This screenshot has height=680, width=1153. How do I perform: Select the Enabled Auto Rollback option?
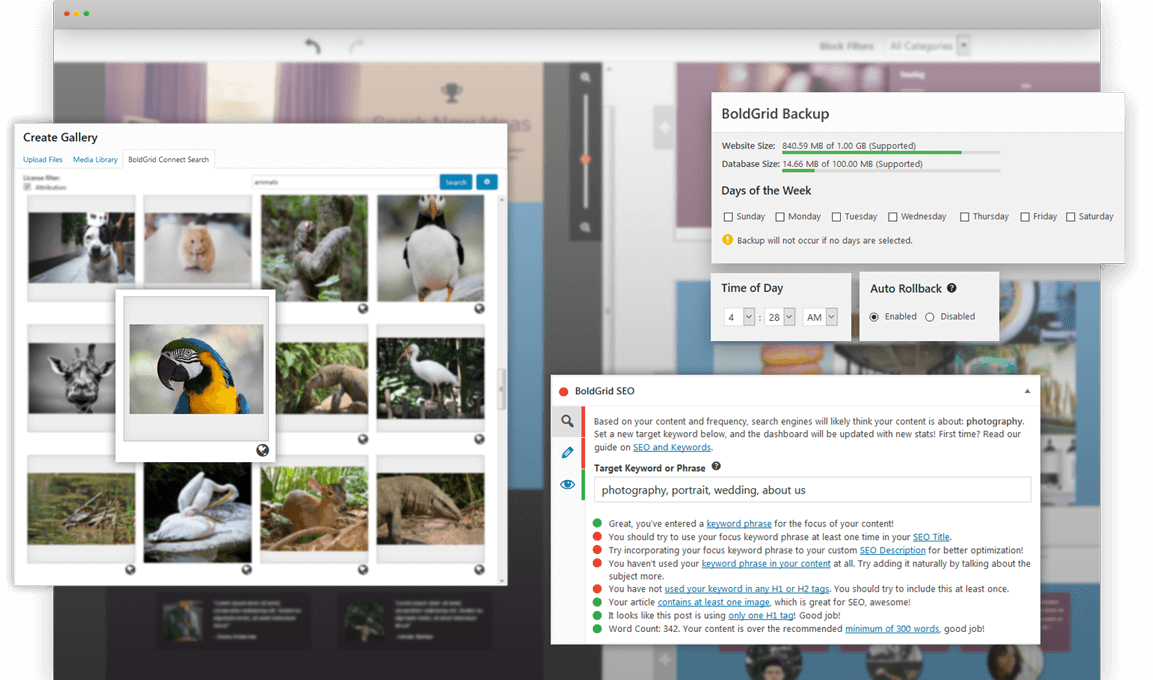pyautogui.click(x=874, y=317)
